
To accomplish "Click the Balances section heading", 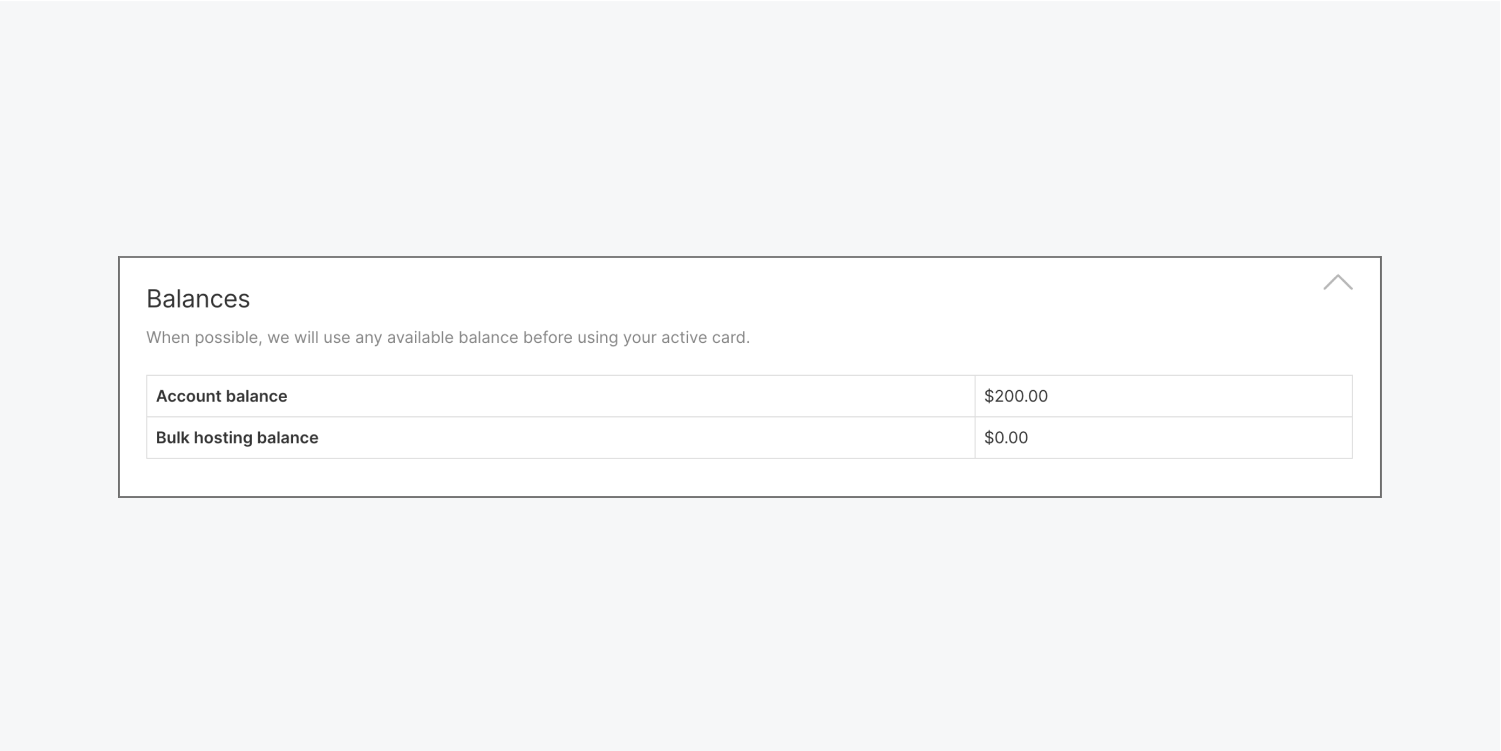I will pos(198,299).
